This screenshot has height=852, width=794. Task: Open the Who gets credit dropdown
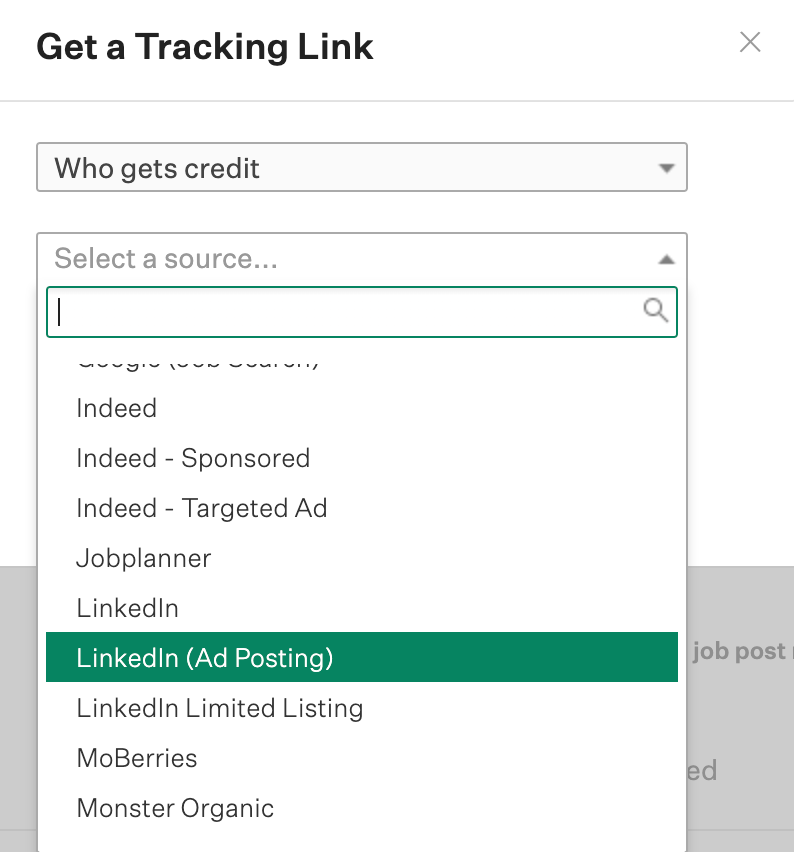pos(362,167)
